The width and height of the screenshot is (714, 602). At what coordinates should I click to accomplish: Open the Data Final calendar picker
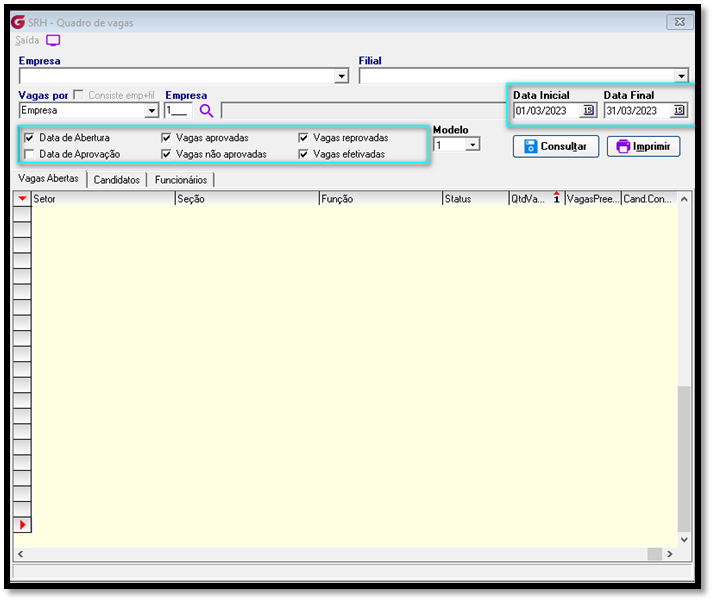click(678, 110)
